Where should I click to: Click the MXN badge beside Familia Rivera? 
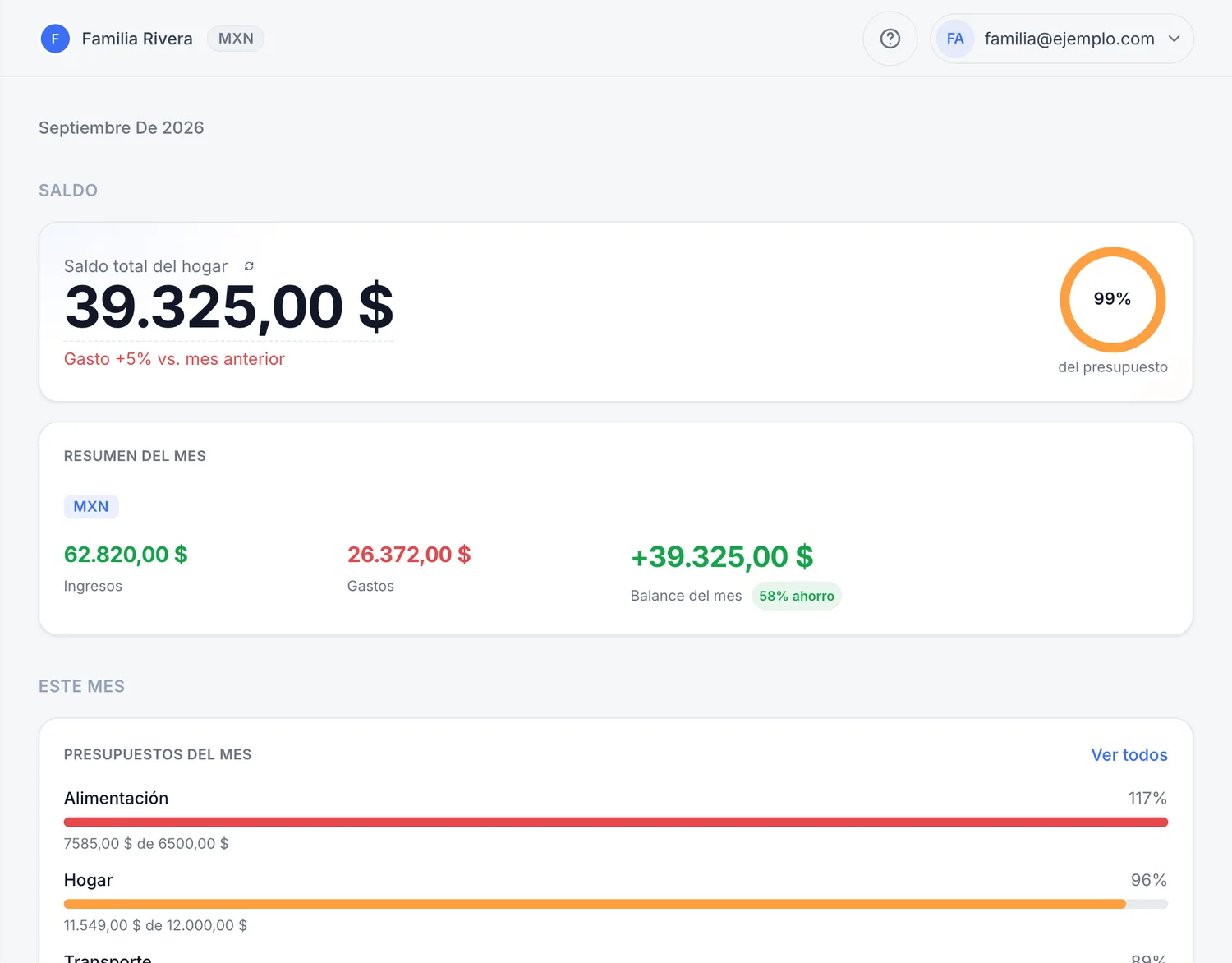pos(236,39)
